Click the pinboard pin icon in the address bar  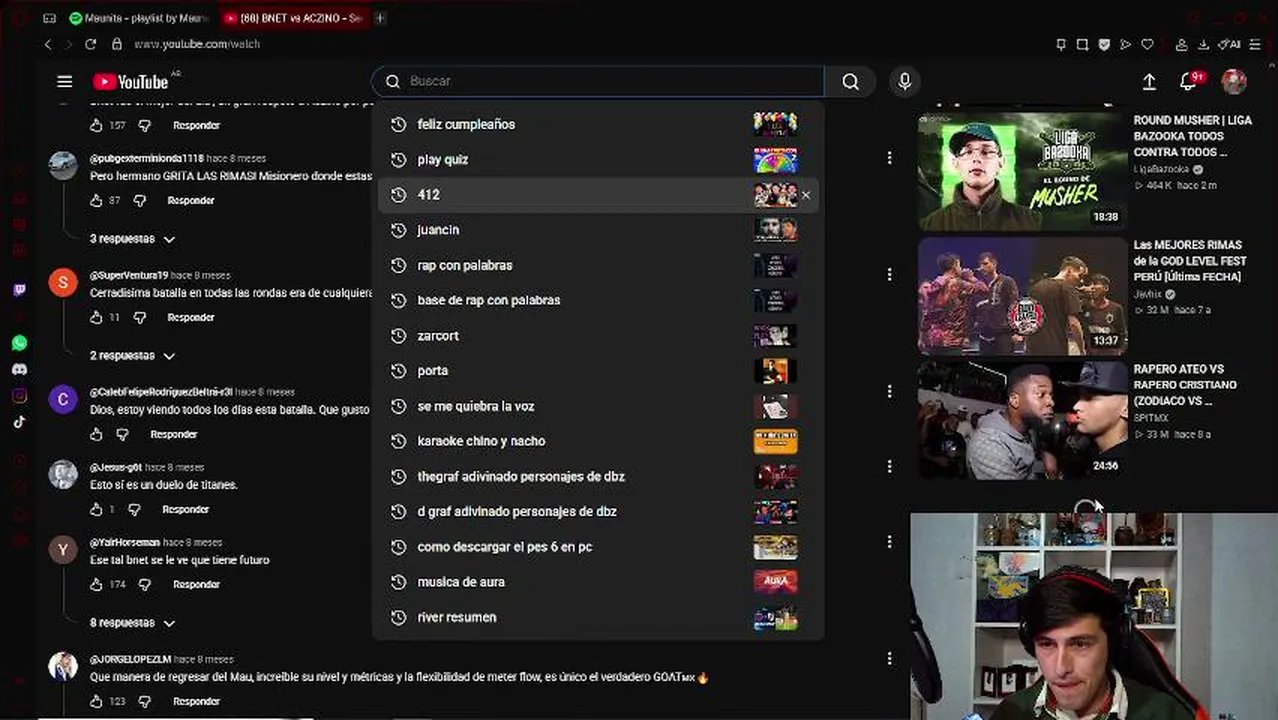point(1061,44)
